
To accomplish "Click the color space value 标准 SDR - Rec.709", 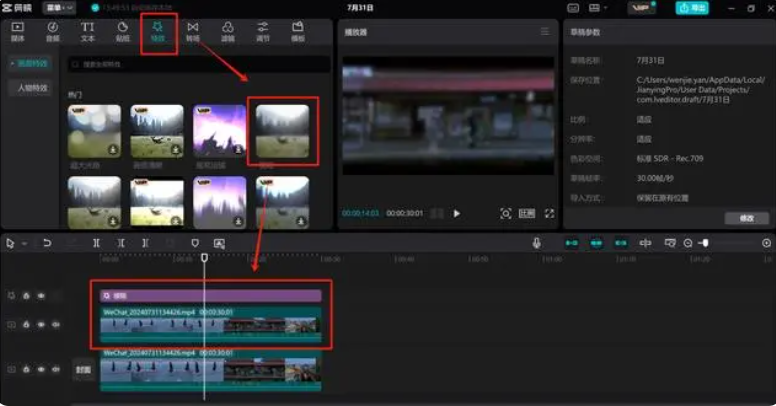I will pos(670,158).
